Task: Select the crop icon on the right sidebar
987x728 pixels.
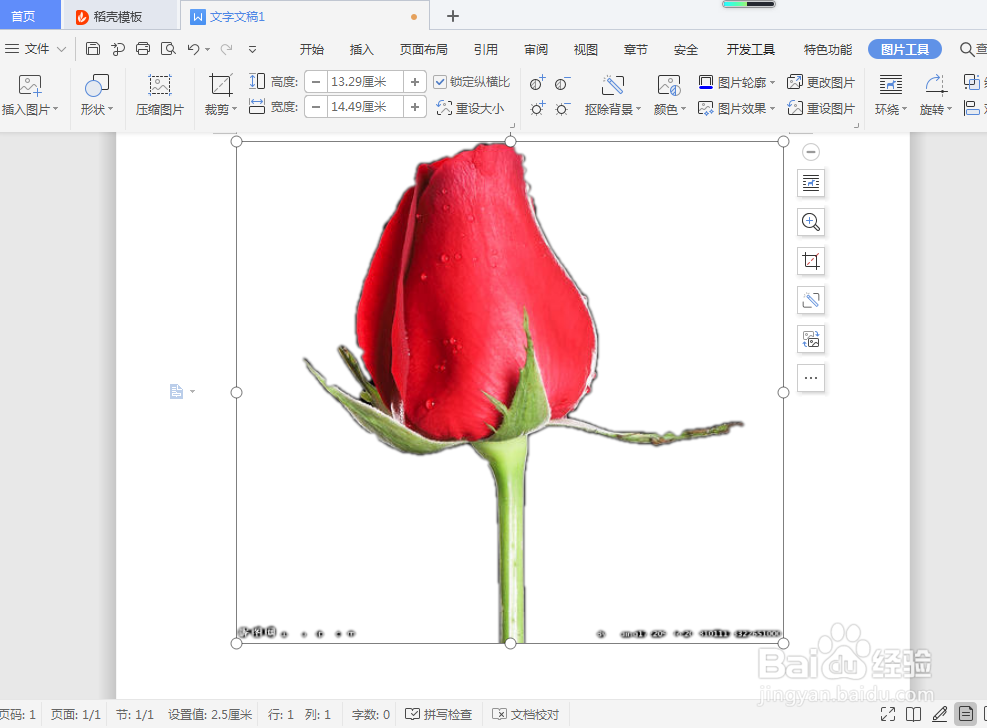Action: tap(810, 261)
